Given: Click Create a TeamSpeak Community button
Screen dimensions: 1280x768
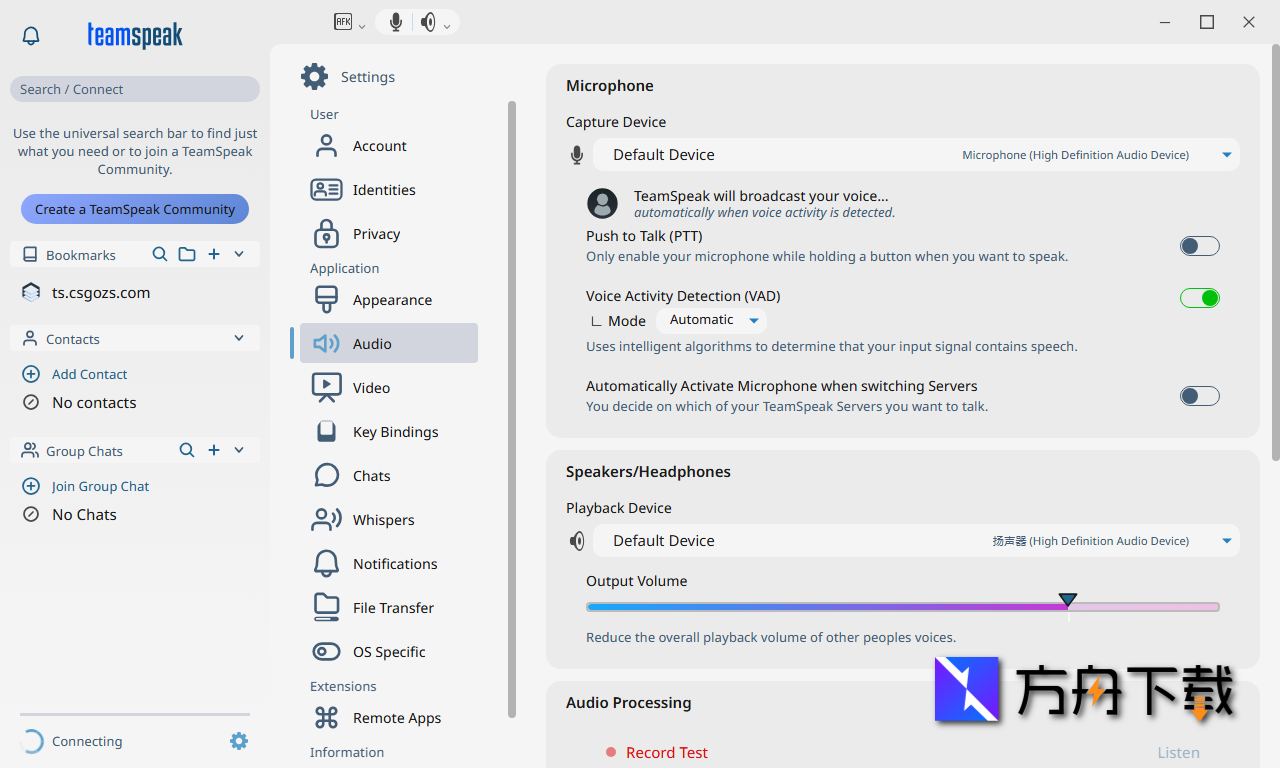Looking at the screenshot, I should [x=135, y=210].
